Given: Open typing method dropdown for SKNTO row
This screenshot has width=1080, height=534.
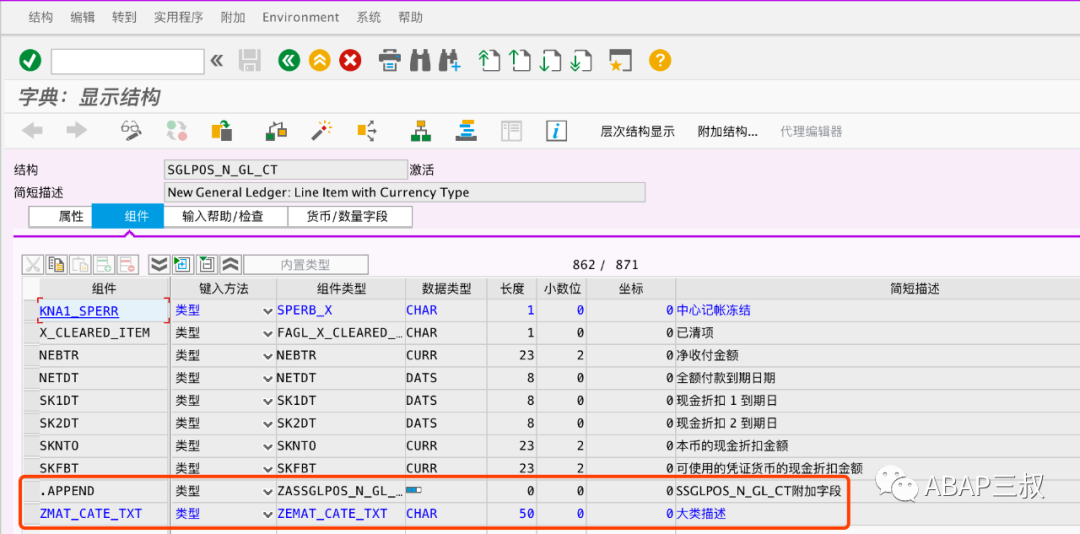Looking at the screenshot, I should point(268,446).
